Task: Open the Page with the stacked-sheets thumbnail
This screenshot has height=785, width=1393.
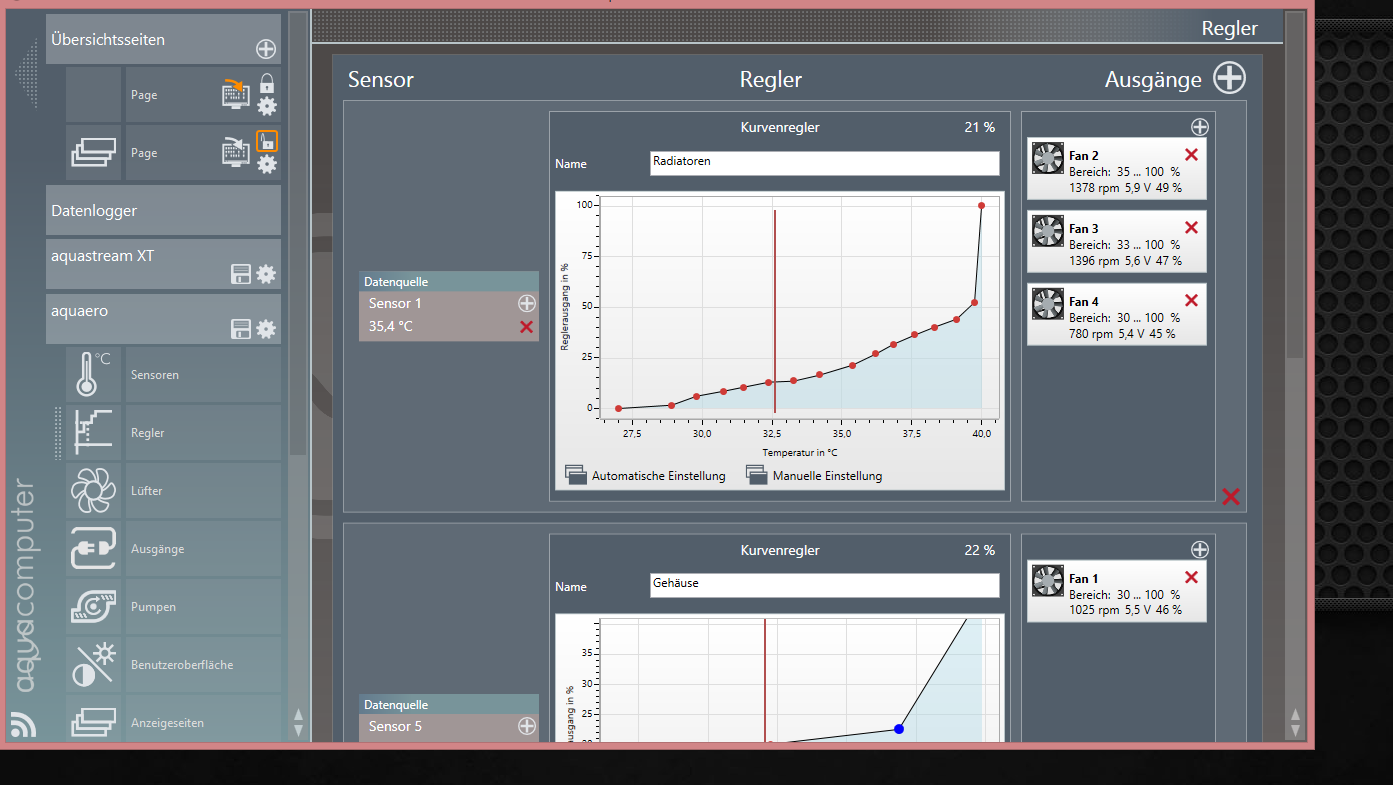Action: pyautogui.click(x=94, y=153)
